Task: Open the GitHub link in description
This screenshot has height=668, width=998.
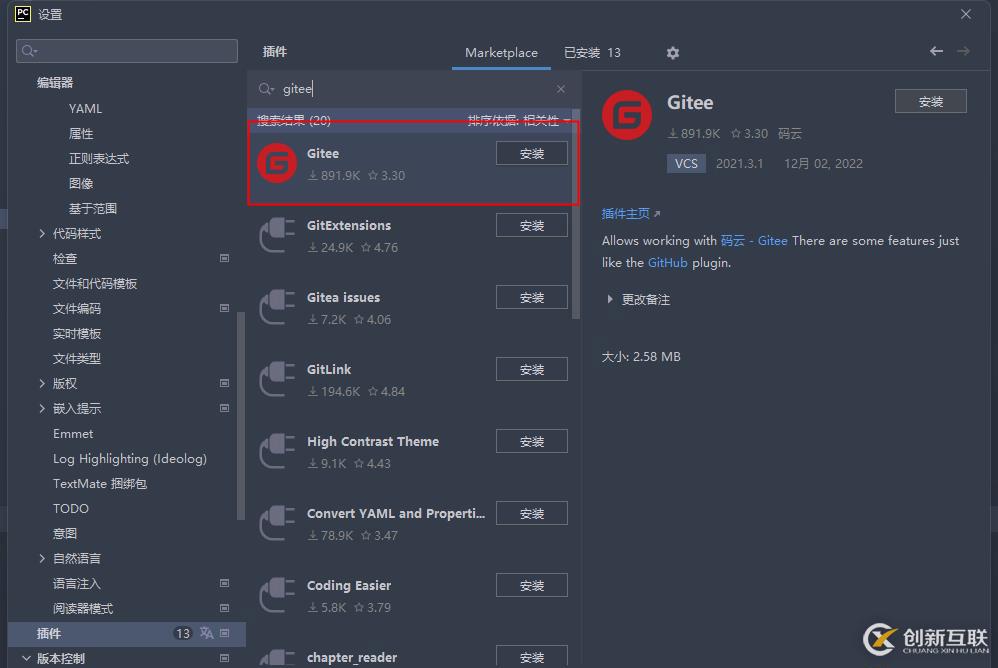Action: 668,263
